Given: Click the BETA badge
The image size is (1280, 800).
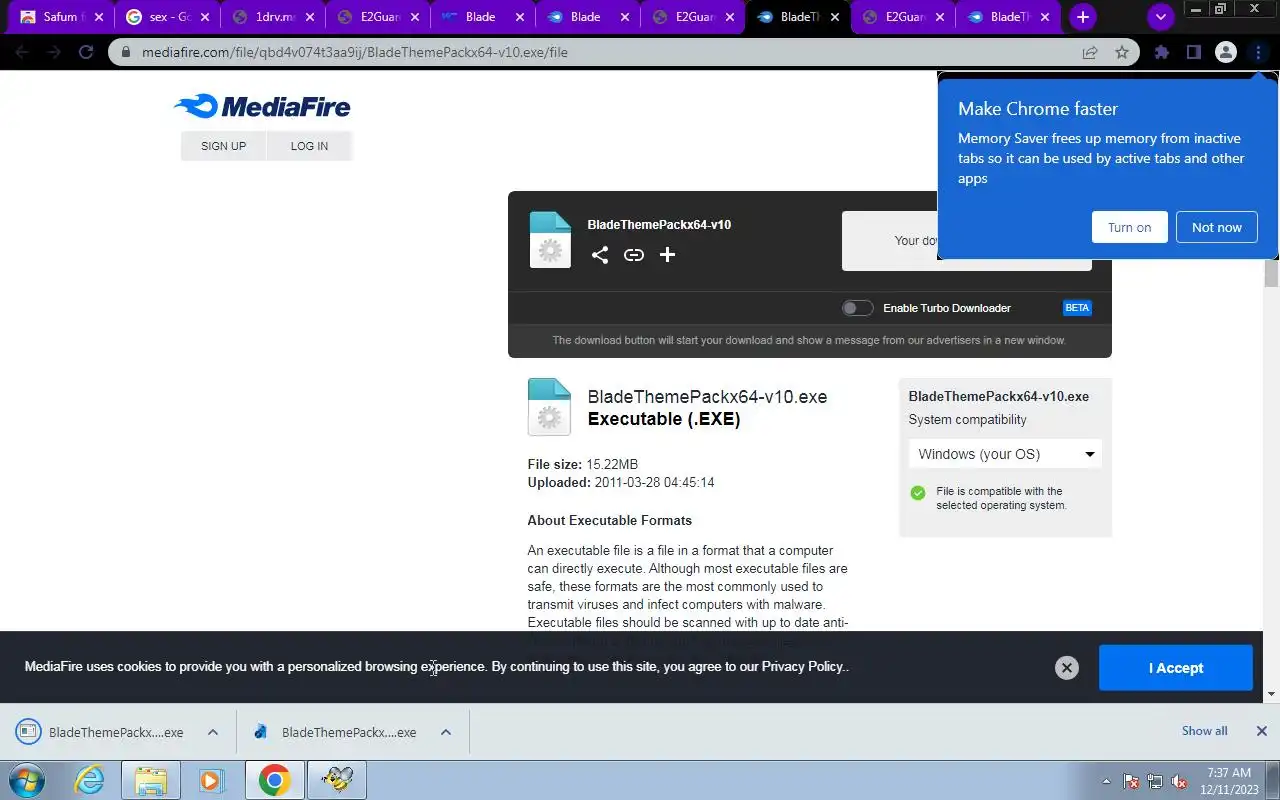Looking at the screenshot, I should 1077,308.
